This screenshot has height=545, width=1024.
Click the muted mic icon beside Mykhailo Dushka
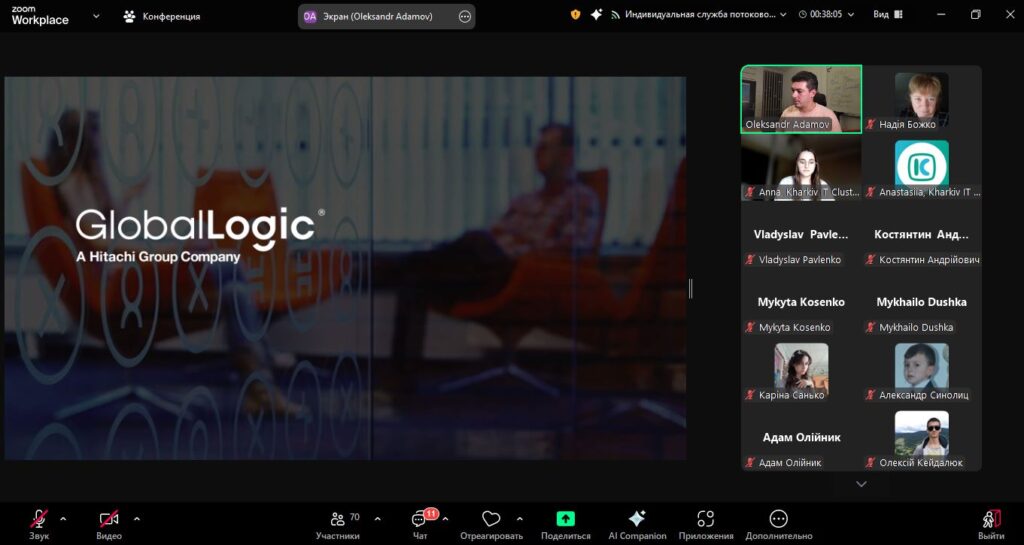pyautogui.click(x=871, y=327)
